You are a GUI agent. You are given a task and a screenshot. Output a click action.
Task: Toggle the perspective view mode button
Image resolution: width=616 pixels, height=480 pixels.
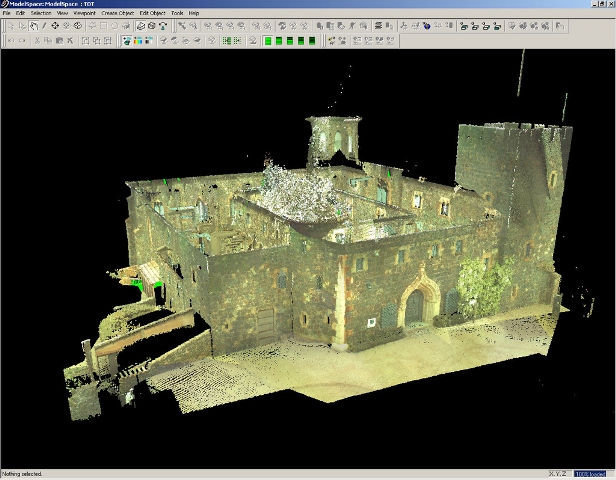tap(141, 26)
